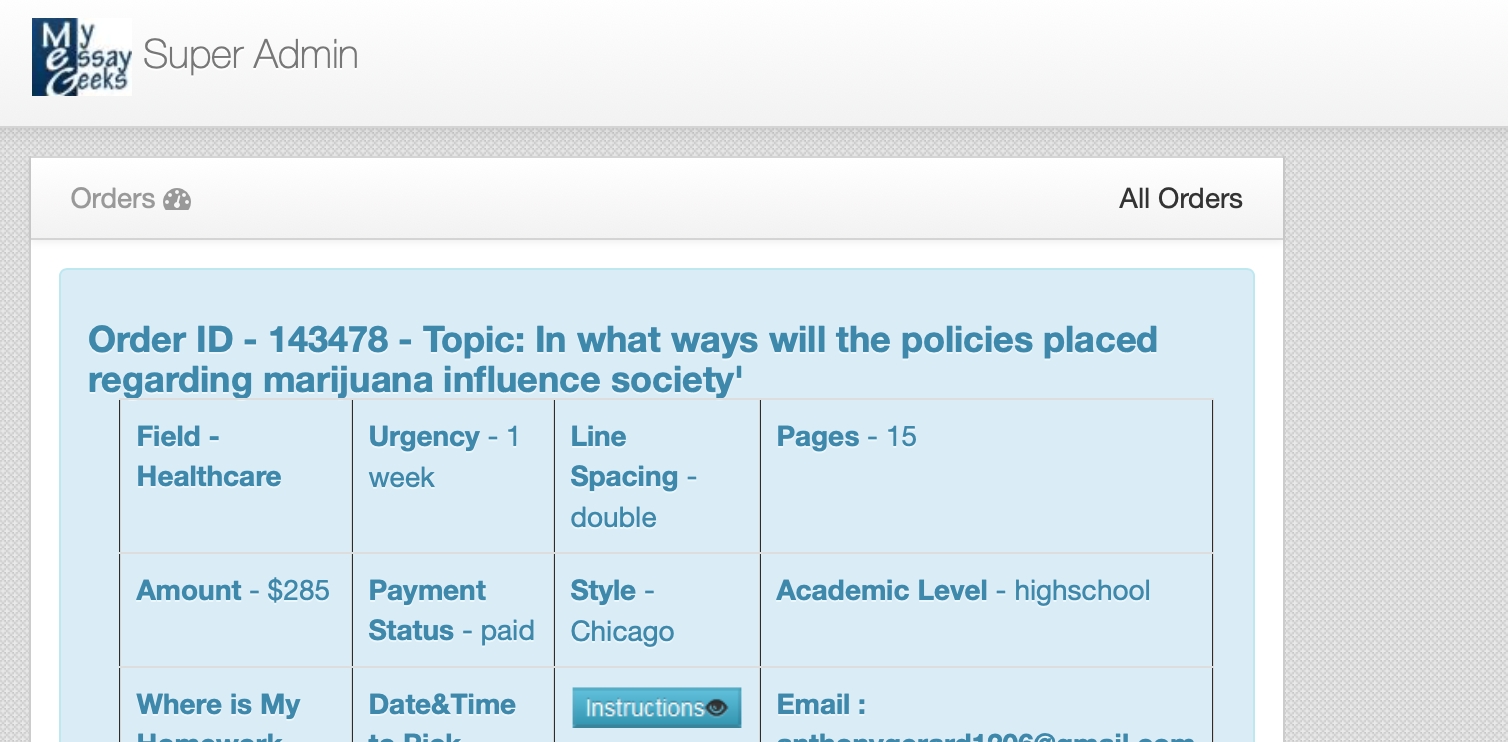Click the eye icon on the Instructions button

tap(717, 708)
